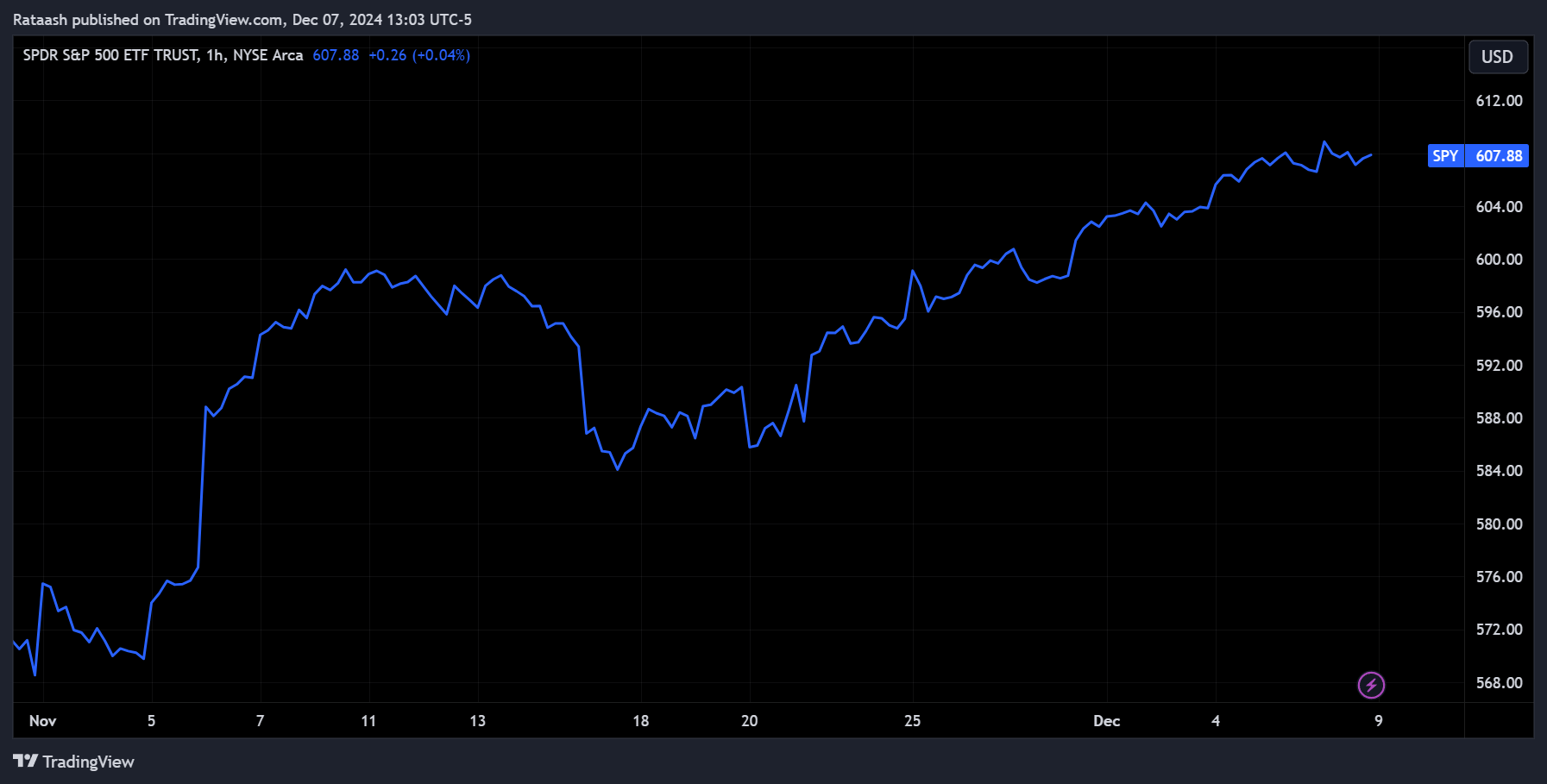Click the 572.00 price axis label

click(x=1499, y=630)
